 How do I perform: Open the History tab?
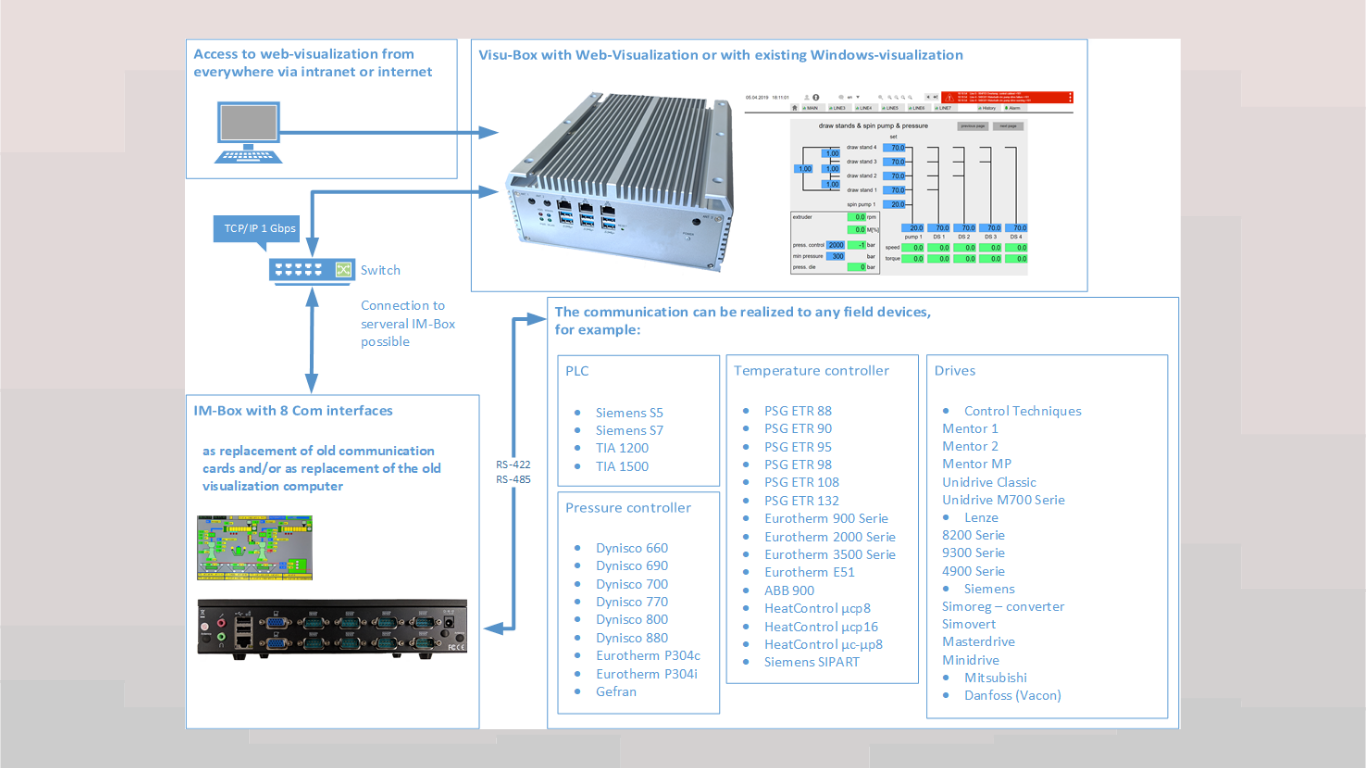(986, 107)
